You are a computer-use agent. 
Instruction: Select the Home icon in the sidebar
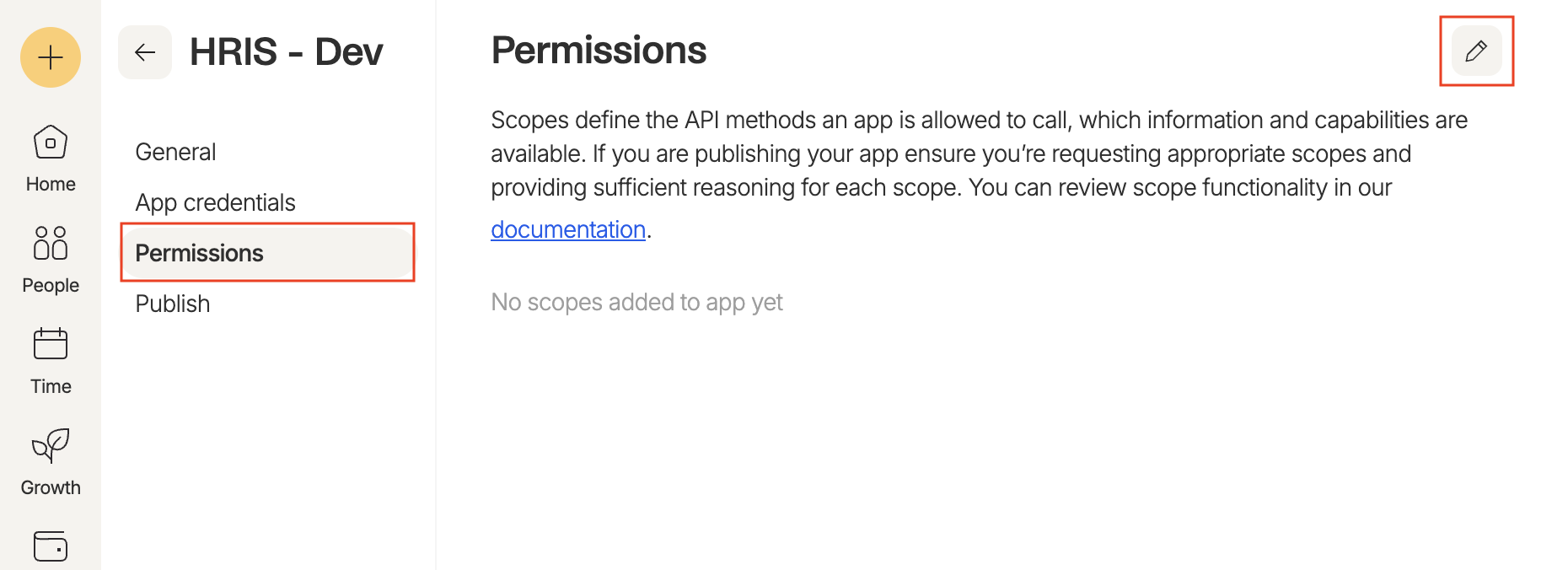50,143
